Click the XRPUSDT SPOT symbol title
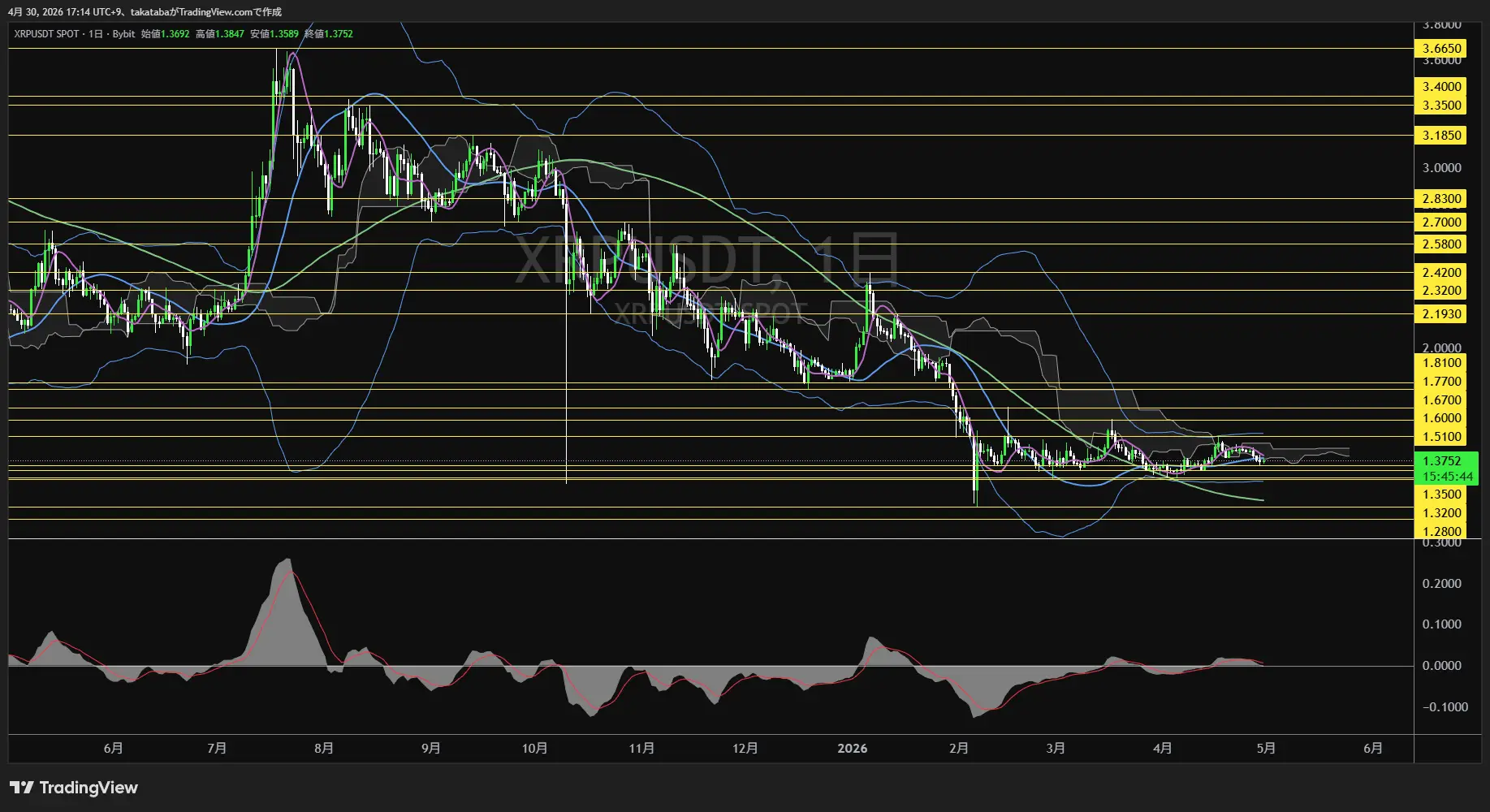The height and width of the screenshot is (812, 1490). [46, 34]
